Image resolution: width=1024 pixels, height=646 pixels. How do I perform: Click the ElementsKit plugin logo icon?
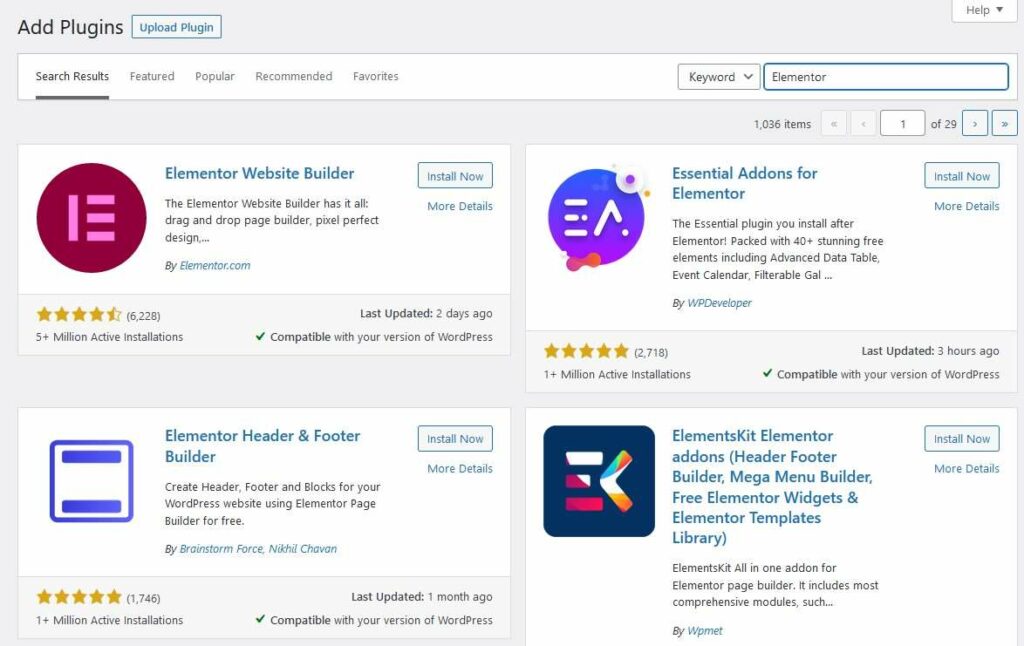coord(599,481)
